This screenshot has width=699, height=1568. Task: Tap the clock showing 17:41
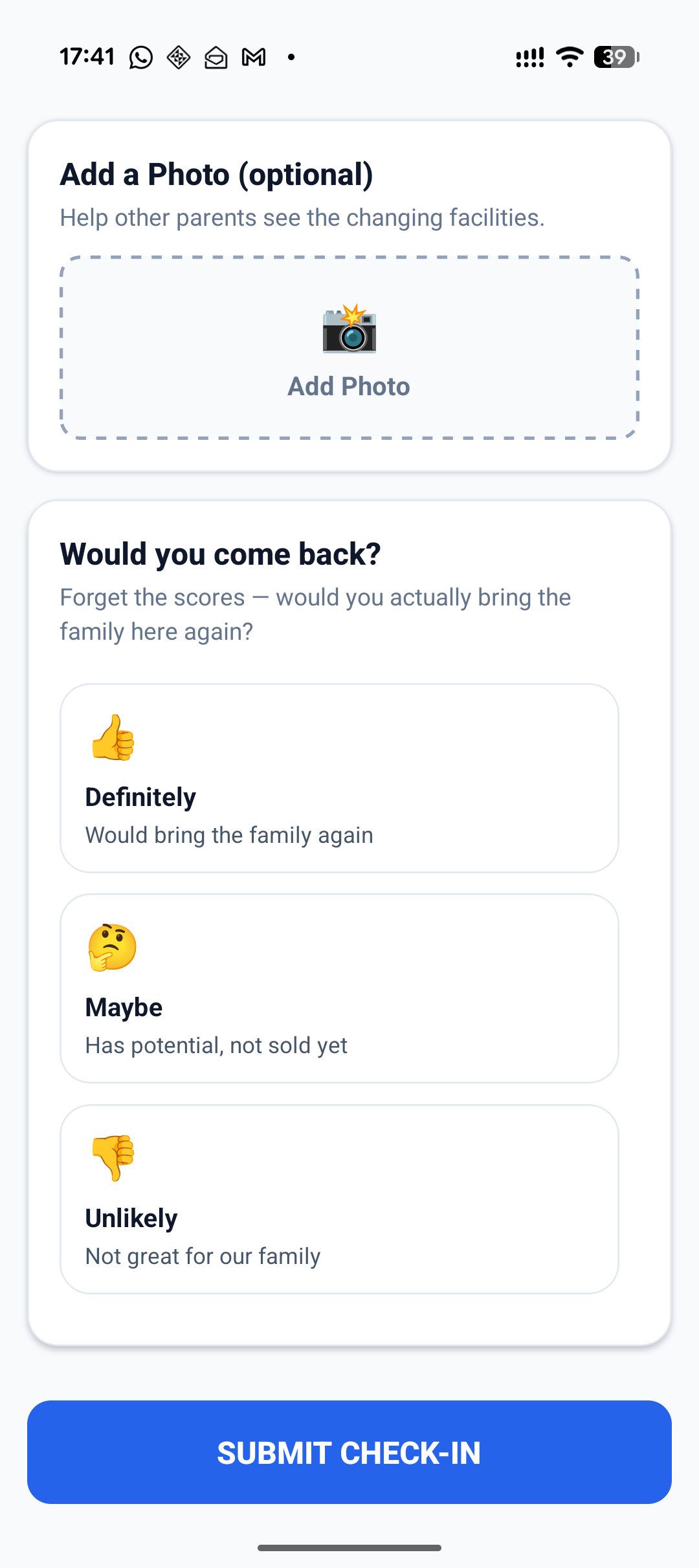coord(88,56)
